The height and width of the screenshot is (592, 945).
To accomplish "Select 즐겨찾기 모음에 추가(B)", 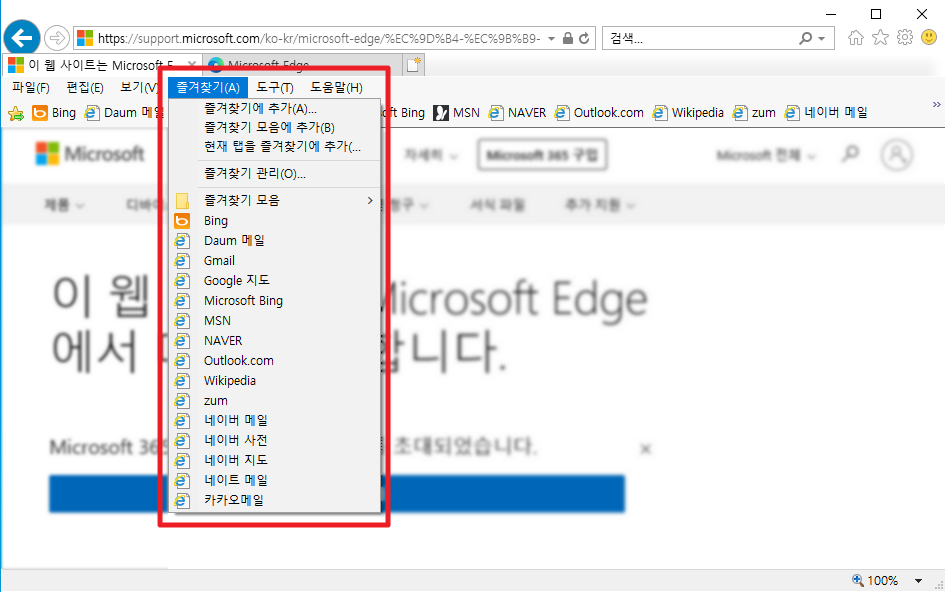I will coord(275,128).
